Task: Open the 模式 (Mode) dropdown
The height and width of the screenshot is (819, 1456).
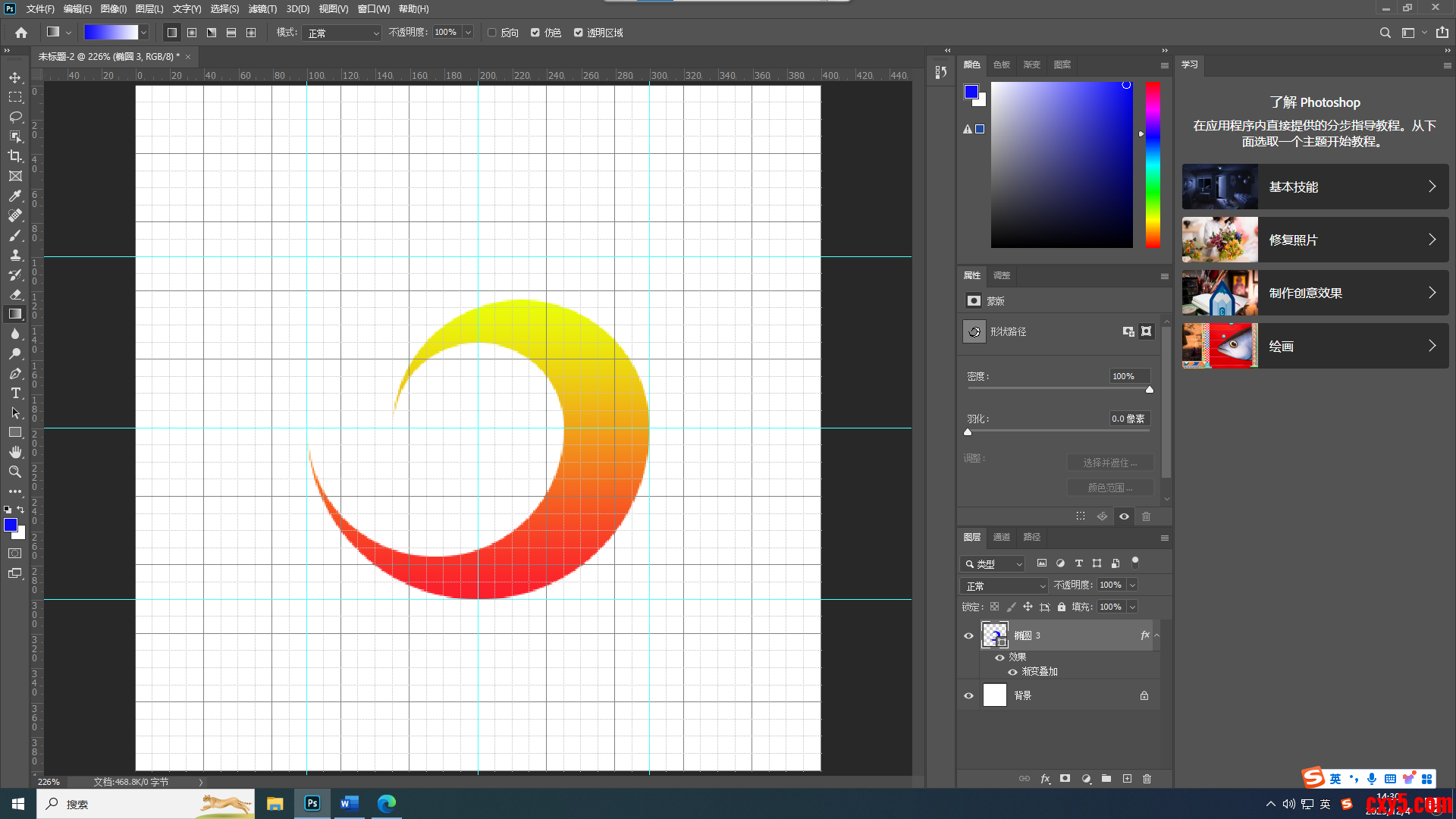Action: click(x=342, y=33)
